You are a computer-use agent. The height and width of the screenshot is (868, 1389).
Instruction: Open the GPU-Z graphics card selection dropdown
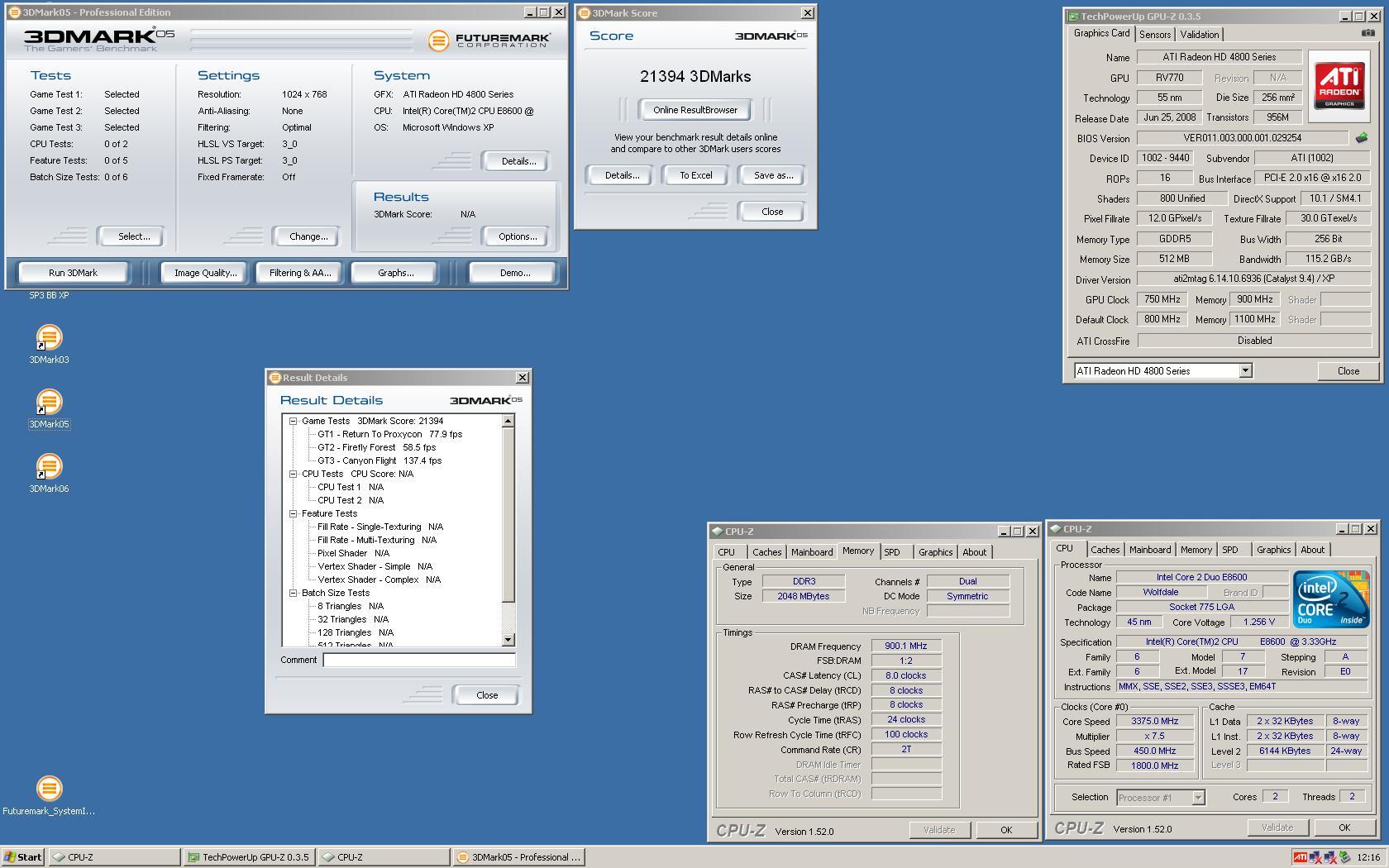point(1245,371)
